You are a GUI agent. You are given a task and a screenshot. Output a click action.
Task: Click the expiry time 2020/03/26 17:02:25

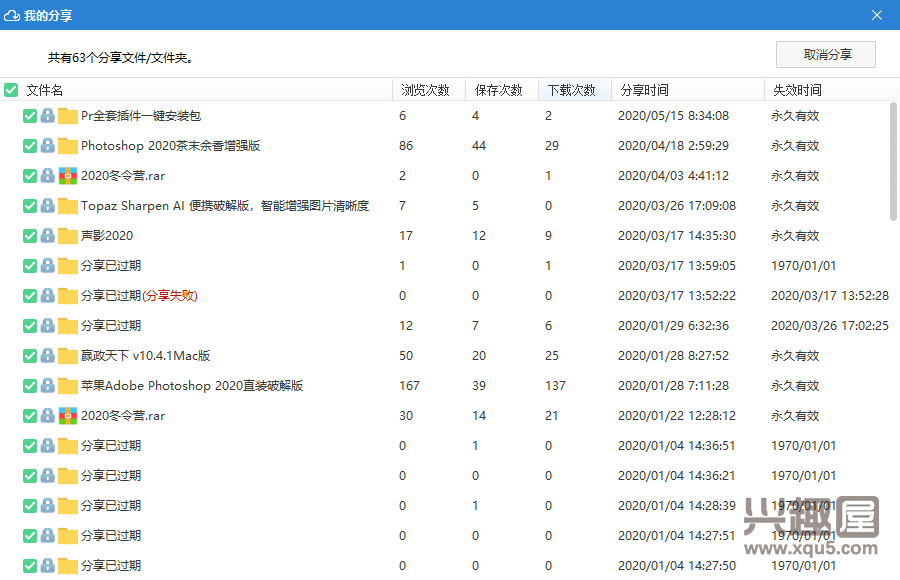point(829,326)
